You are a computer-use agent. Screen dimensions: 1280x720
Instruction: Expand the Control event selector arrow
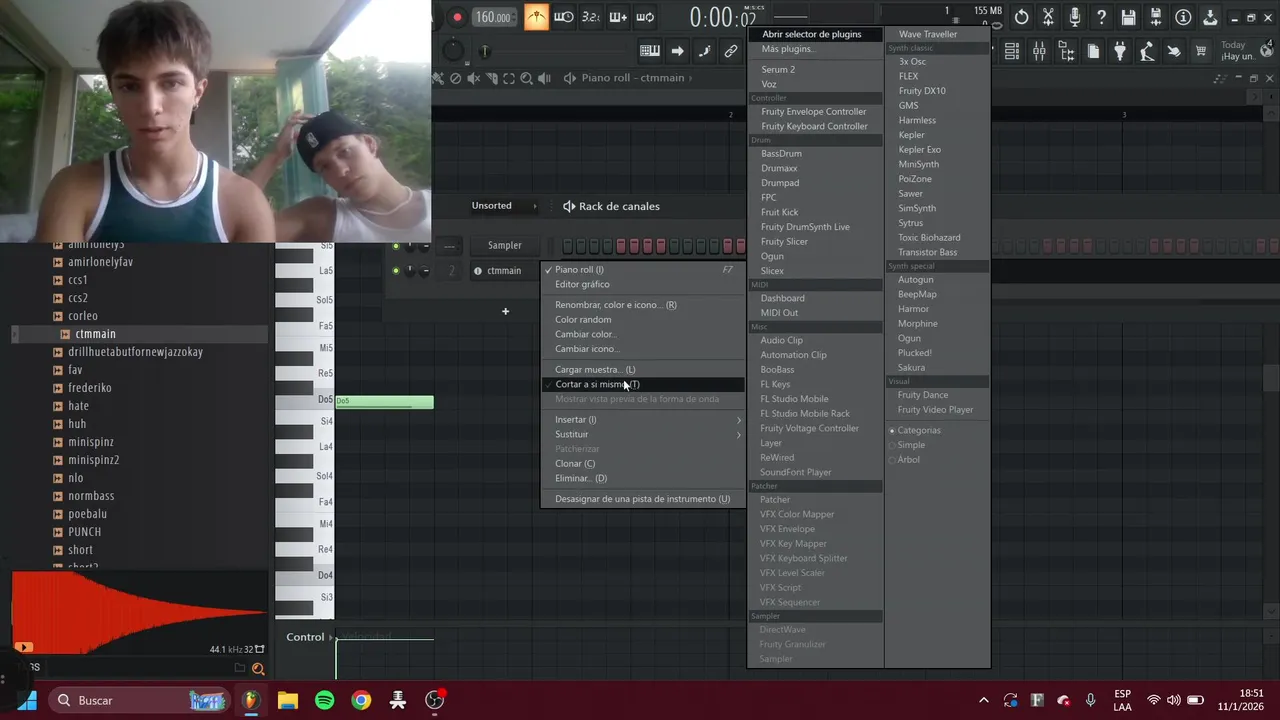[x=330, y=638]
